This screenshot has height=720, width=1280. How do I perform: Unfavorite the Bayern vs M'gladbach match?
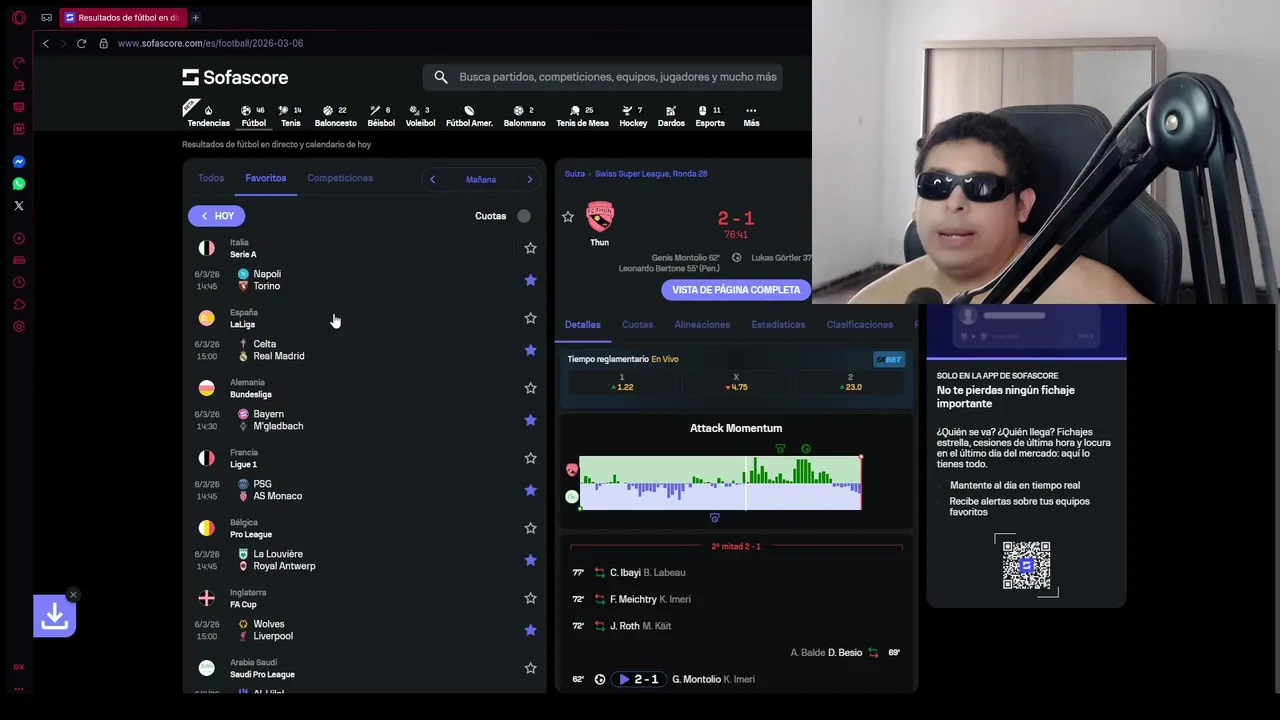[x=531, y=420]
